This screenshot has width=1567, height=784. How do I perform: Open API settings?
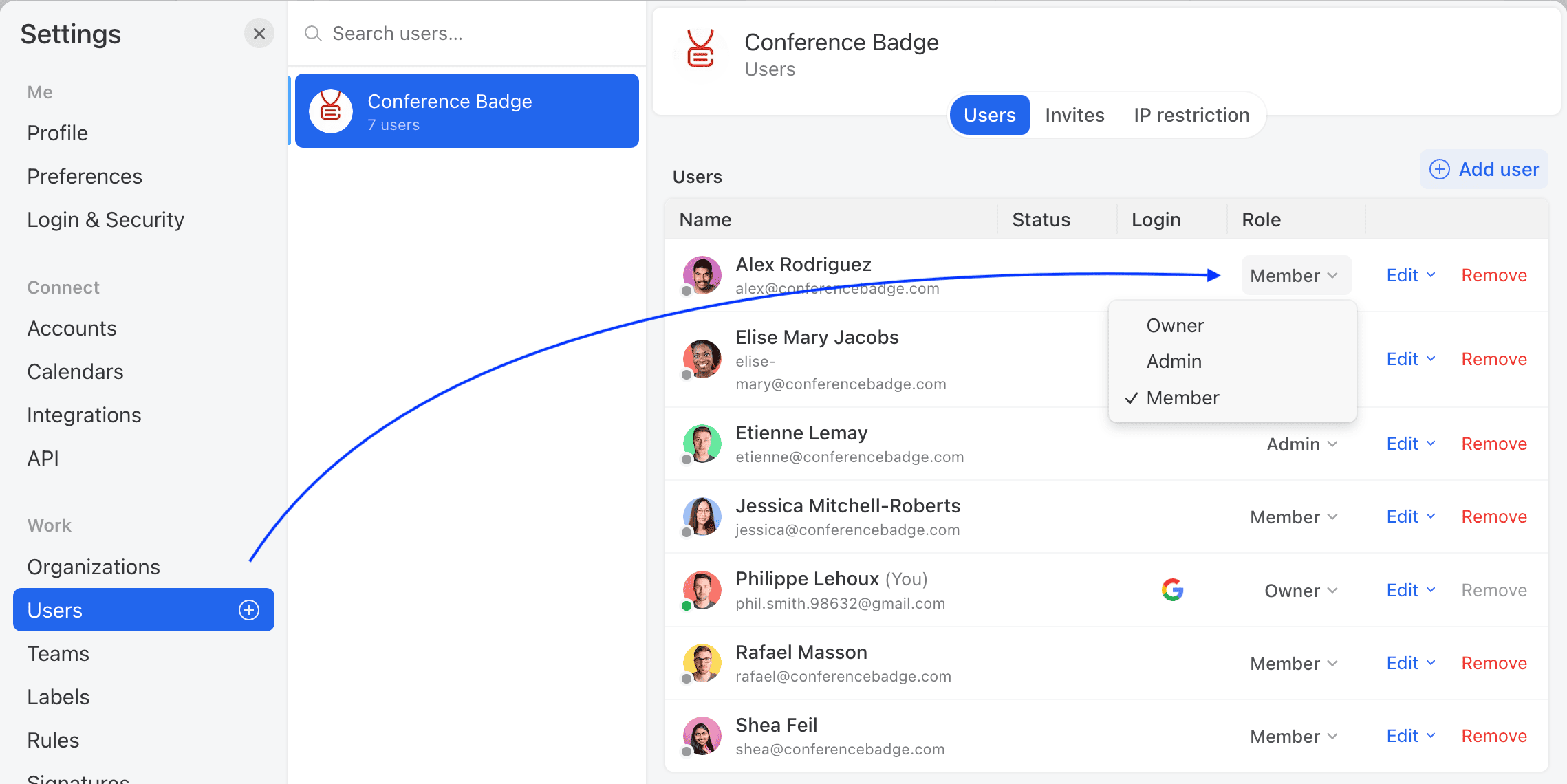point(144,458)
